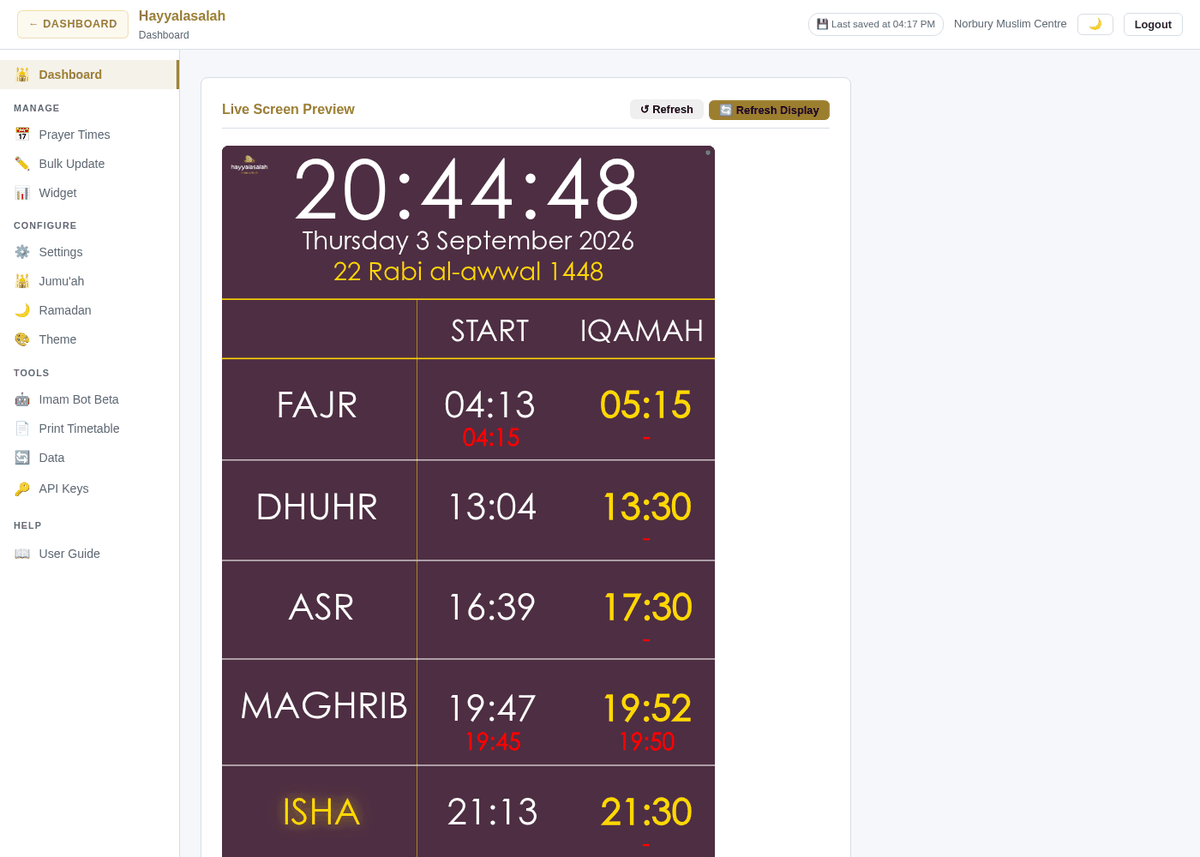1200x857 pixels.
Task: Click the START column header
Action: [490, 331]
